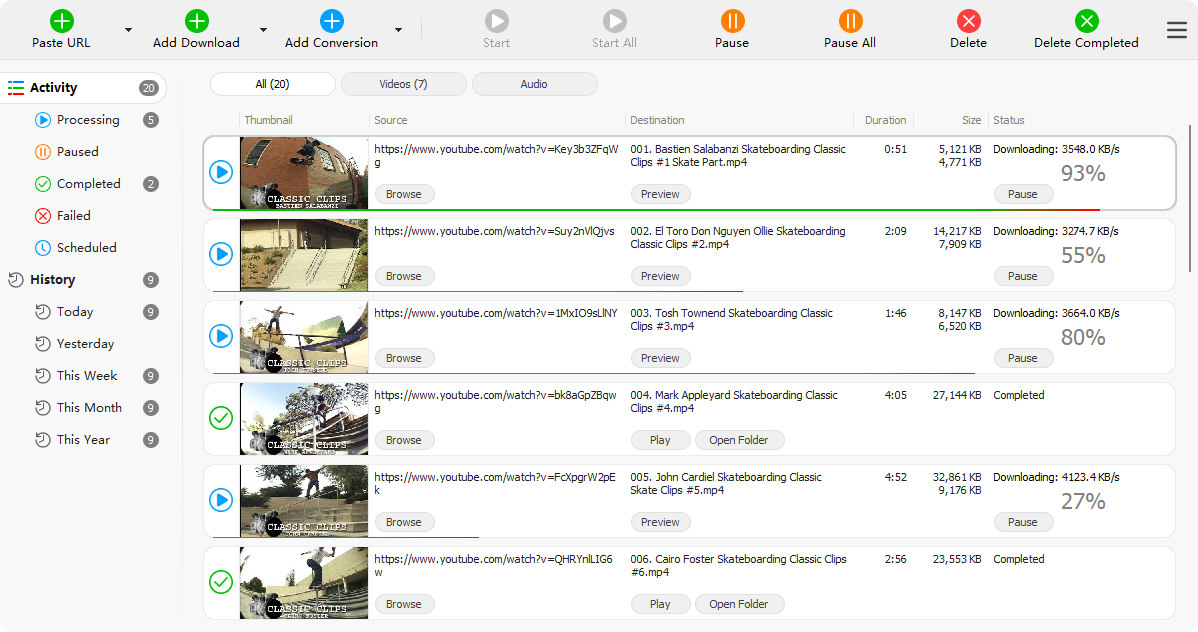
Task: Click the Add Download green plus icon
Action: (196, 20)
